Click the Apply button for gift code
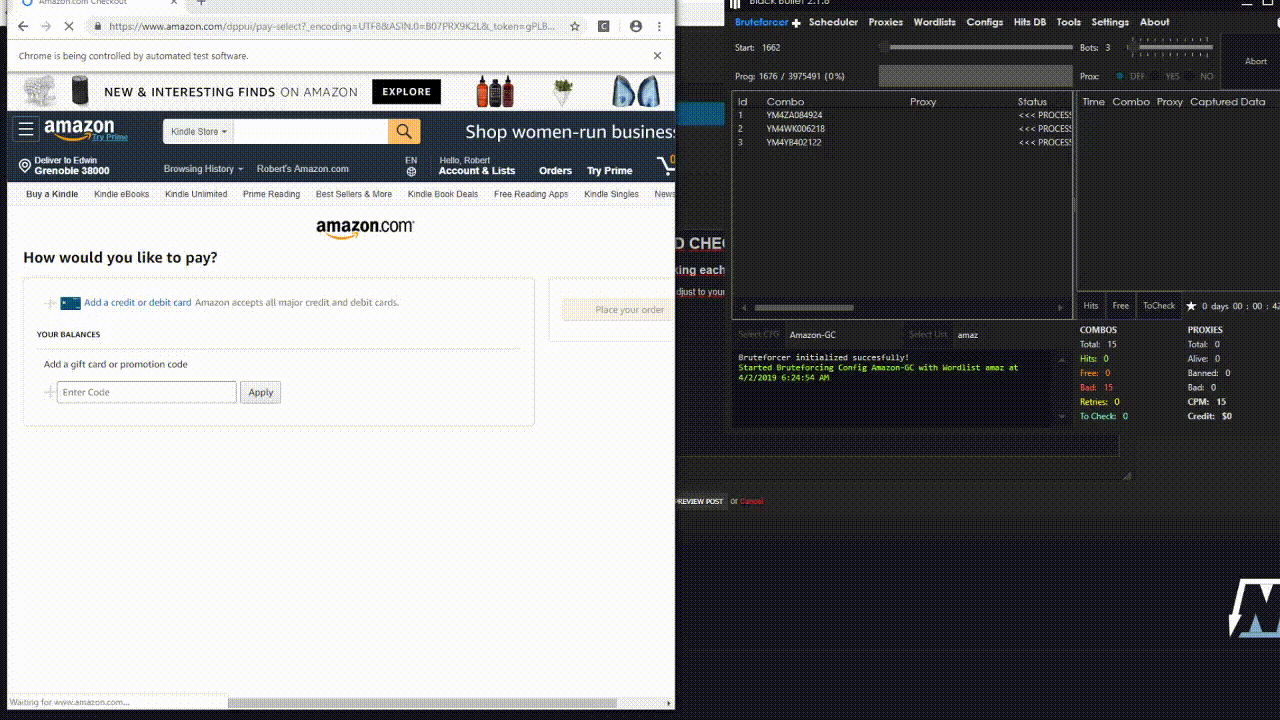Screen dimensions: 1280x720 point(260,392)
